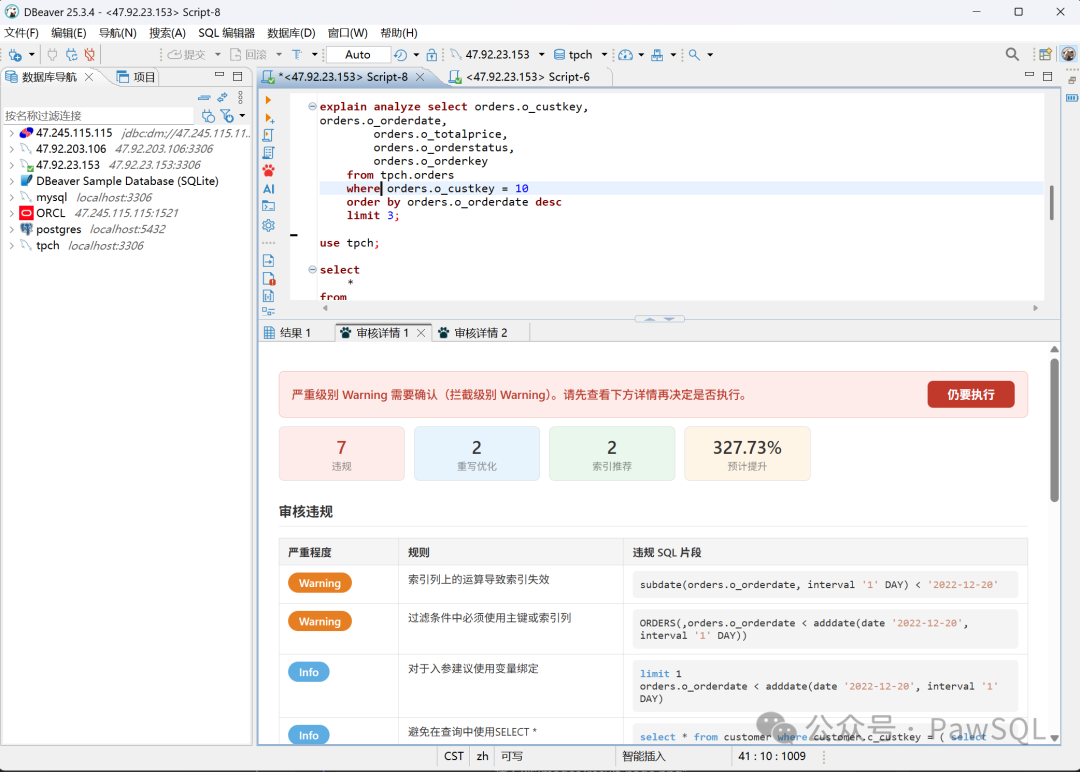The width and height of the screenshot is (1080, 772).
Task: Click the audit panel vertical scrollbar
Action: (1054, 430)
